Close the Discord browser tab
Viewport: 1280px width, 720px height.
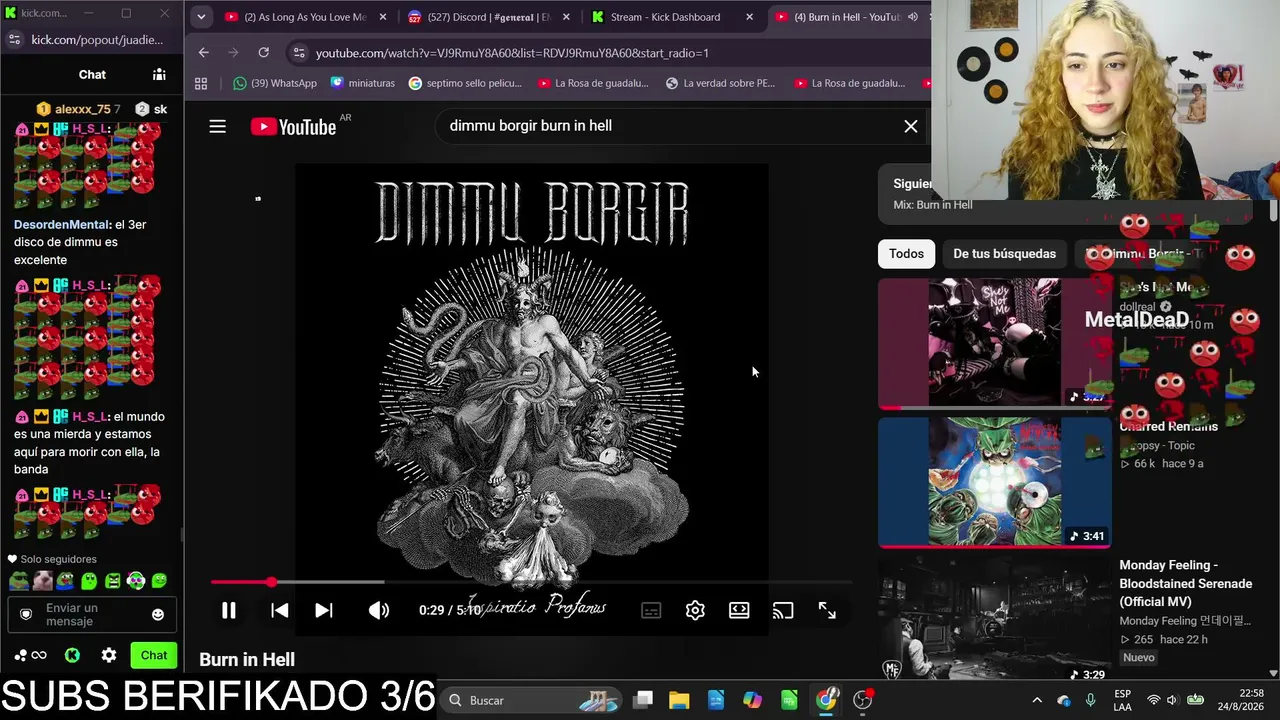566,17
